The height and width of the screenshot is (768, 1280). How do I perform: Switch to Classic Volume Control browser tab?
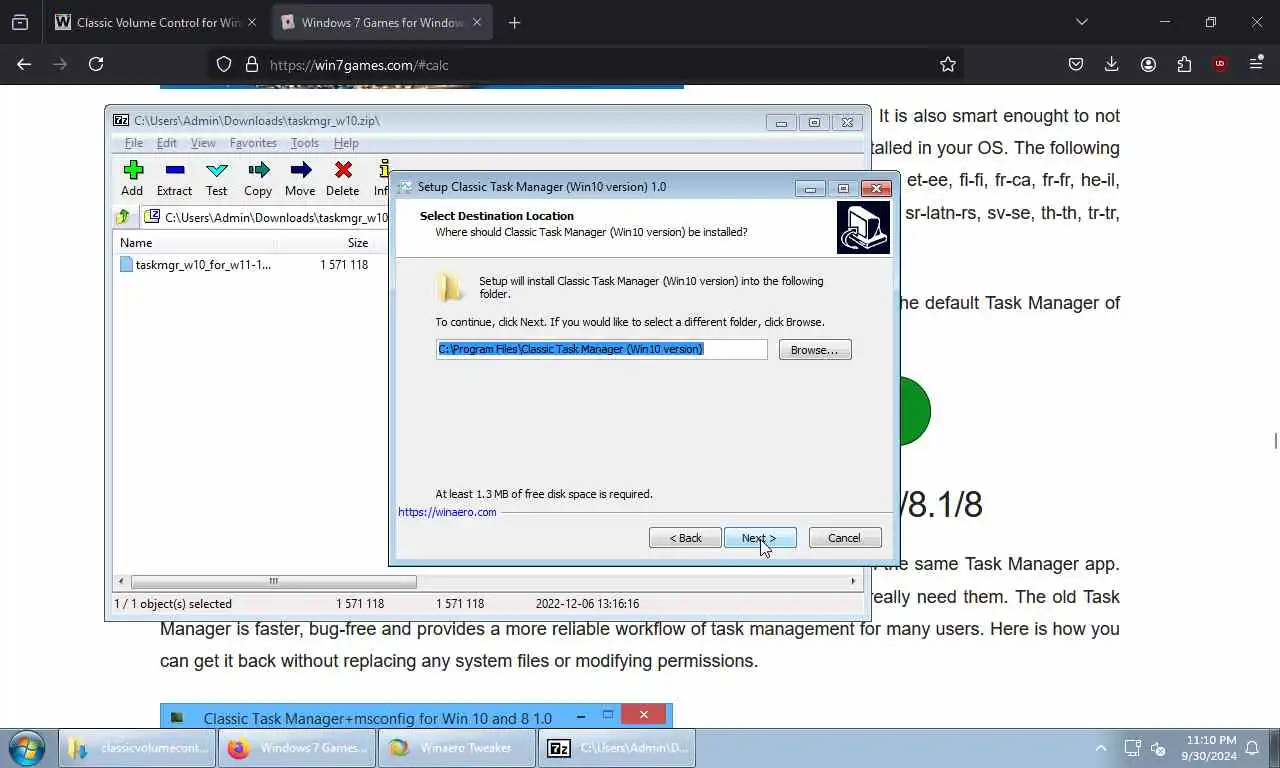coord(147,22)
